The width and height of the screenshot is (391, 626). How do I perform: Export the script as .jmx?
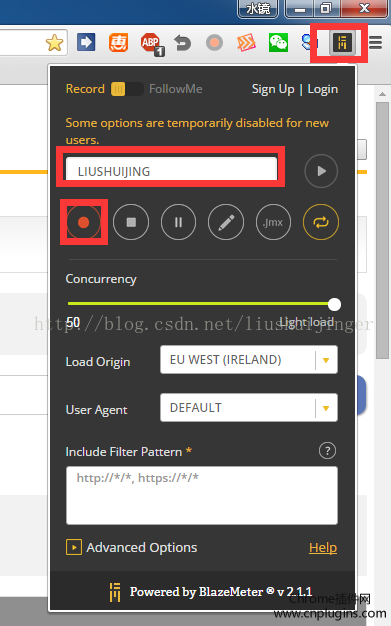[x=274, y=222]
